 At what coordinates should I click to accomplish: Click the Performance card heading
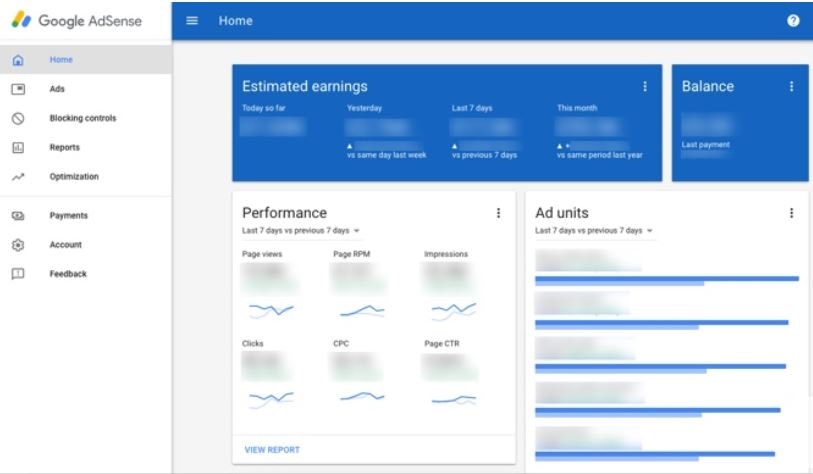pyautogui.click(x=285, y=213)
